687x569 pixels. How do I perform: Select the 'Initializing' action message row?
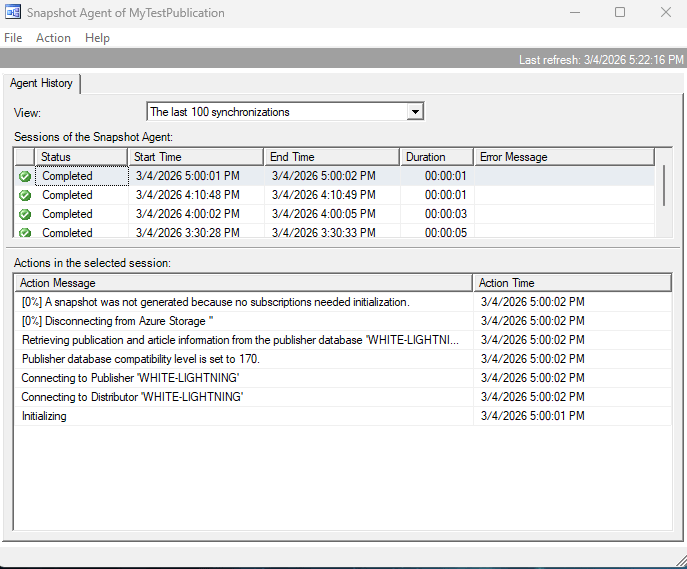[242, 416]
